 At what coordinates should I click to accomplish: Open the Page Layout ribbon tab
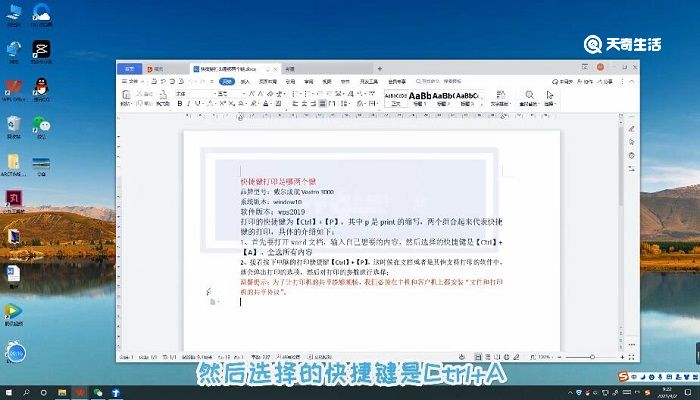click(x=268, y=81)
